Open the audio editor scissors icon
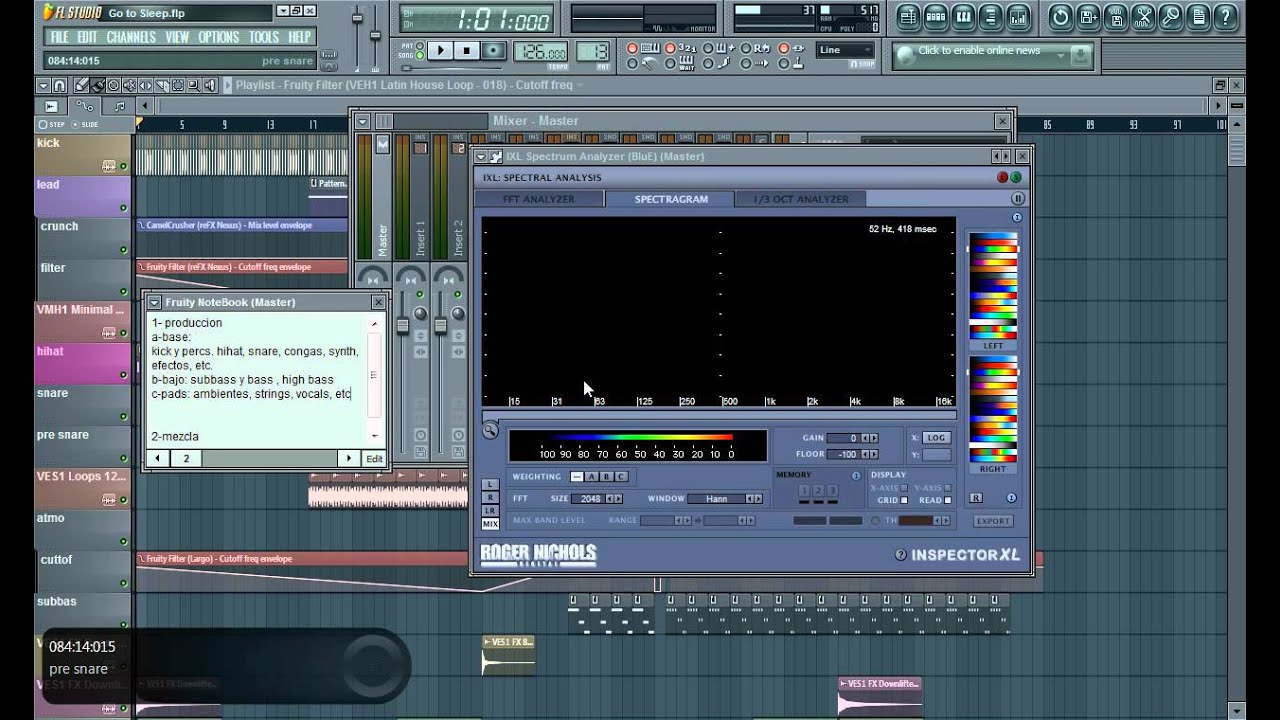This screenshot has width=1280, height=720. pos(1143,17)
